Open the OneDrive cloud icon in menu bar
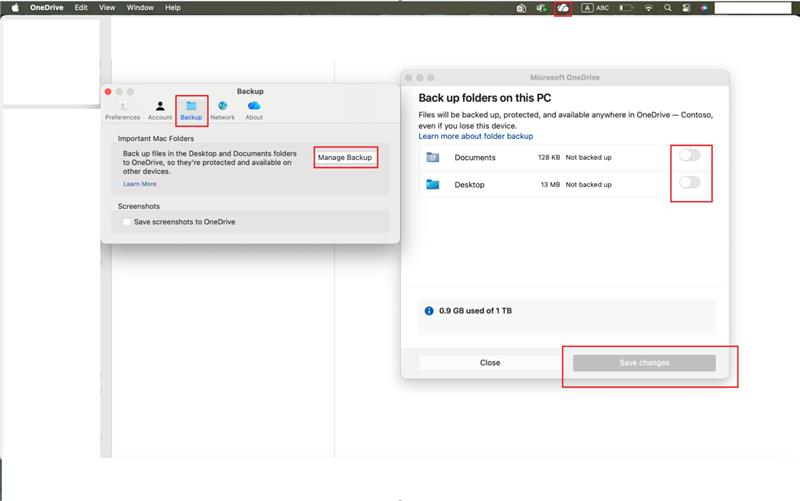 562,8
